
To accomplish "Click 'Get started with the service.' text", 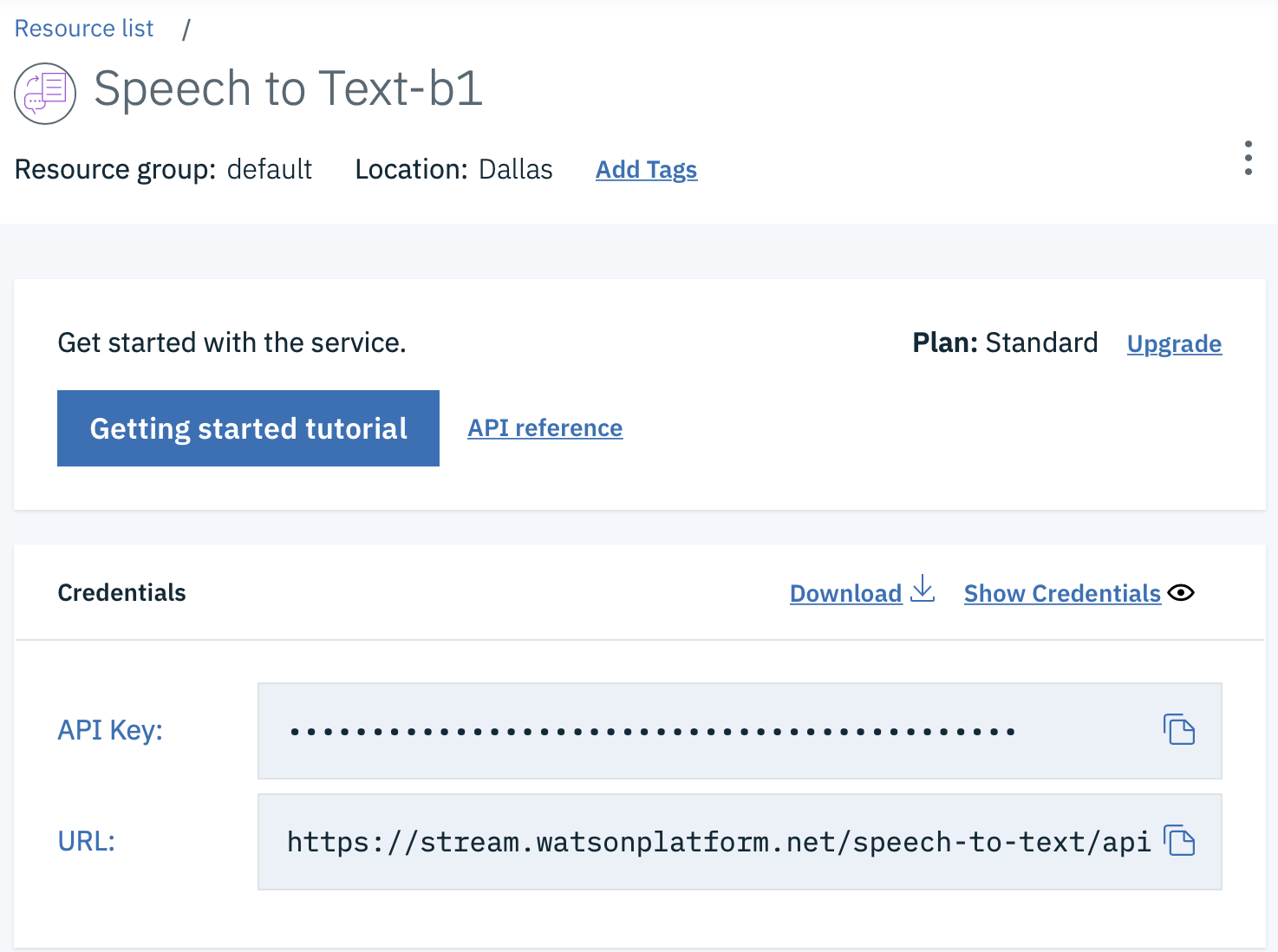I will (231, 342).
